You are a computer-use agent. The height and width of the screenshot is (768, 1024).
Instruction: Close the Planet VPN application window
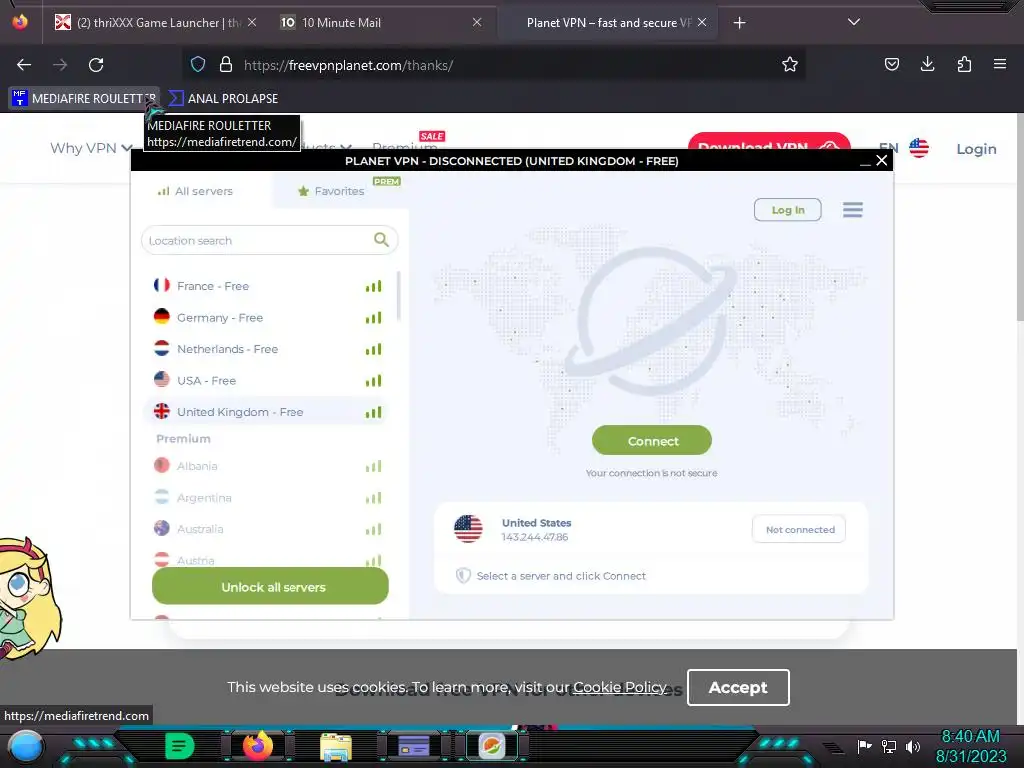[882, 161]
